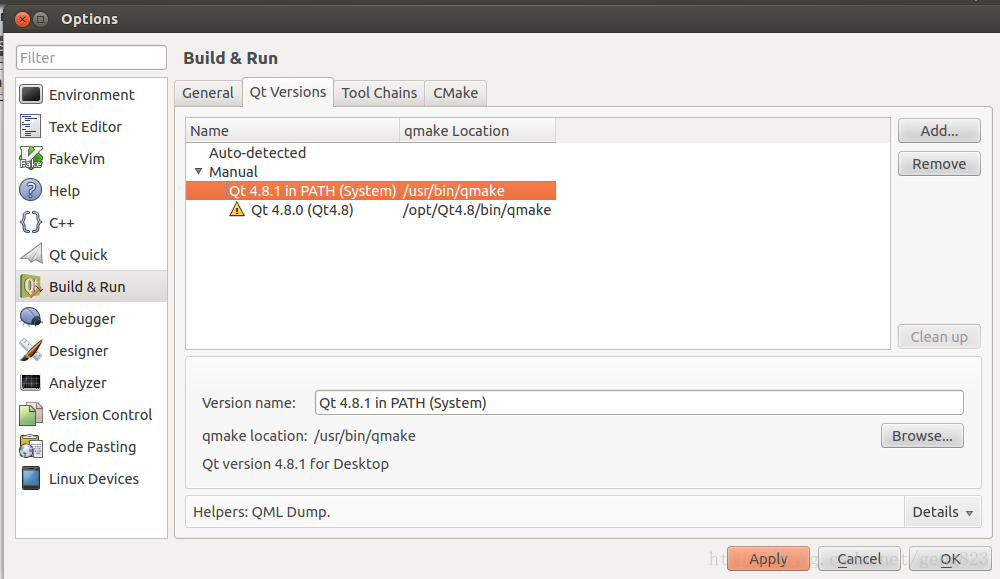Click the Version name text field
The width and height of the screenshot is (1000, 579).
[x=639, y=403]
